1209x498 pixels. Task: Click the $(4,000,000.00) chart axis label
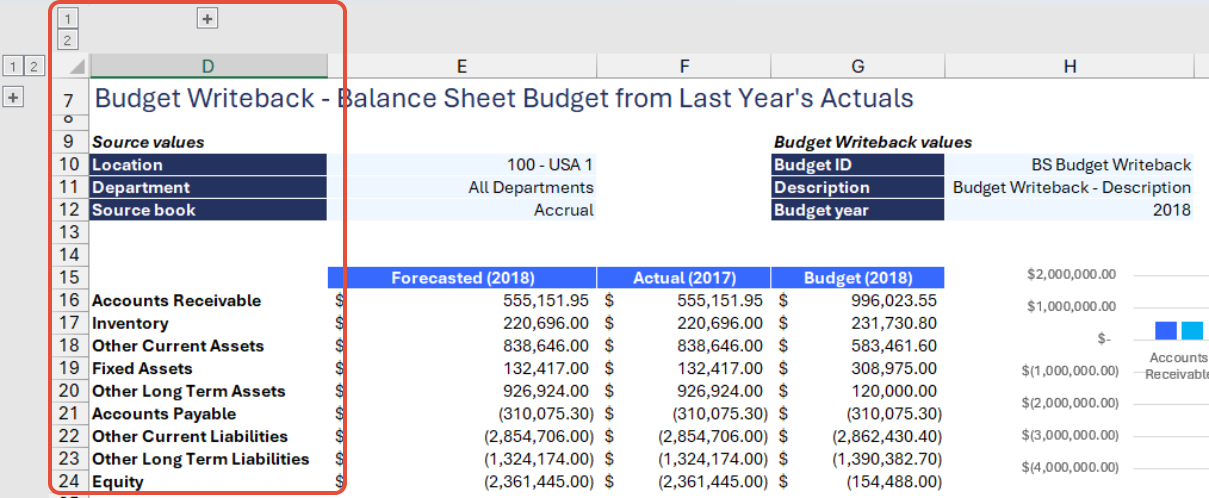[x=1070, y=467]
